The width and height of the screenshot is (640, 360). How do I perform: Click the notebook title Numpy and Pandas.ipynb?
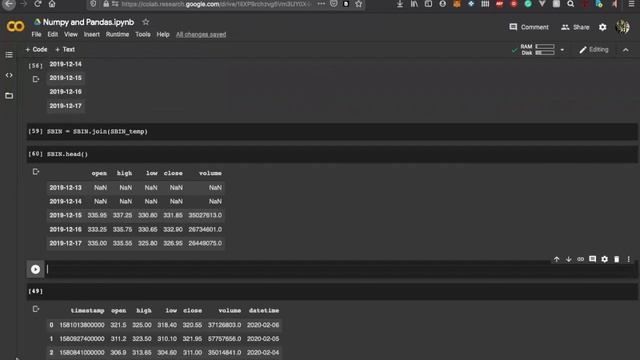coord(88,22)
